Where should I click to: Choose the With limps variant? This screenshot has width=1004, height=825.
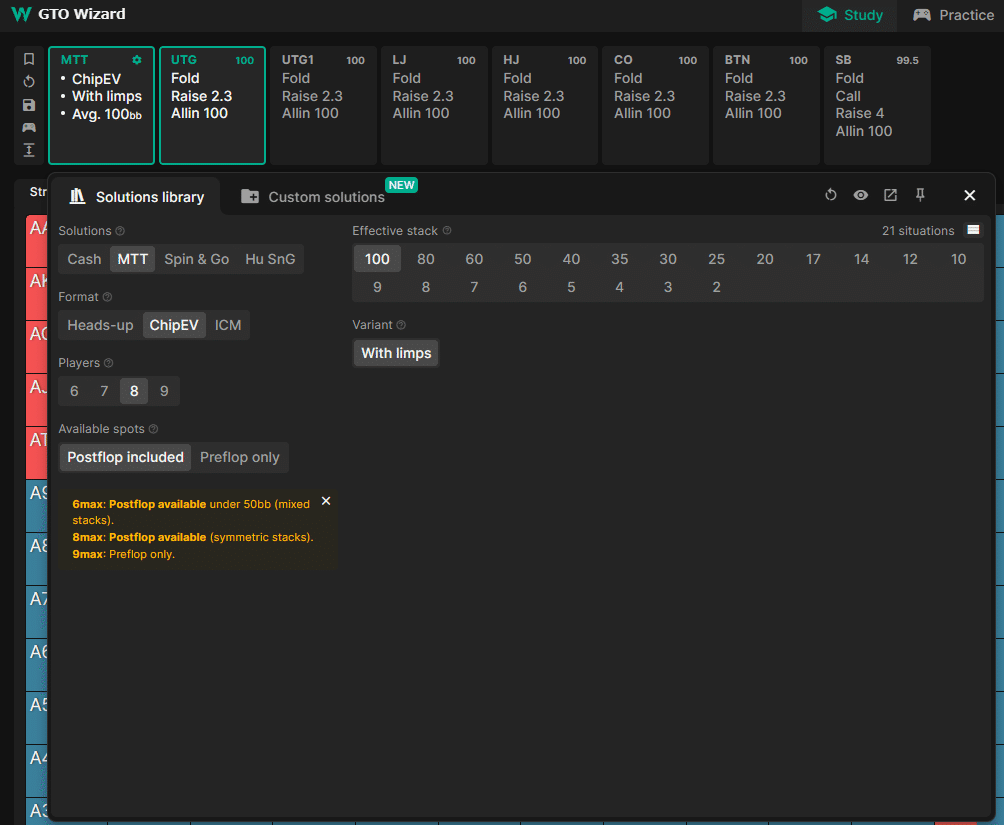click(x=395, y=353)
